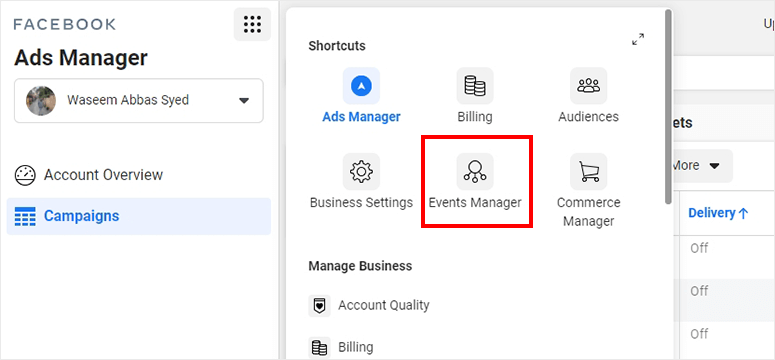Sort by the Delivery column header

719,213
